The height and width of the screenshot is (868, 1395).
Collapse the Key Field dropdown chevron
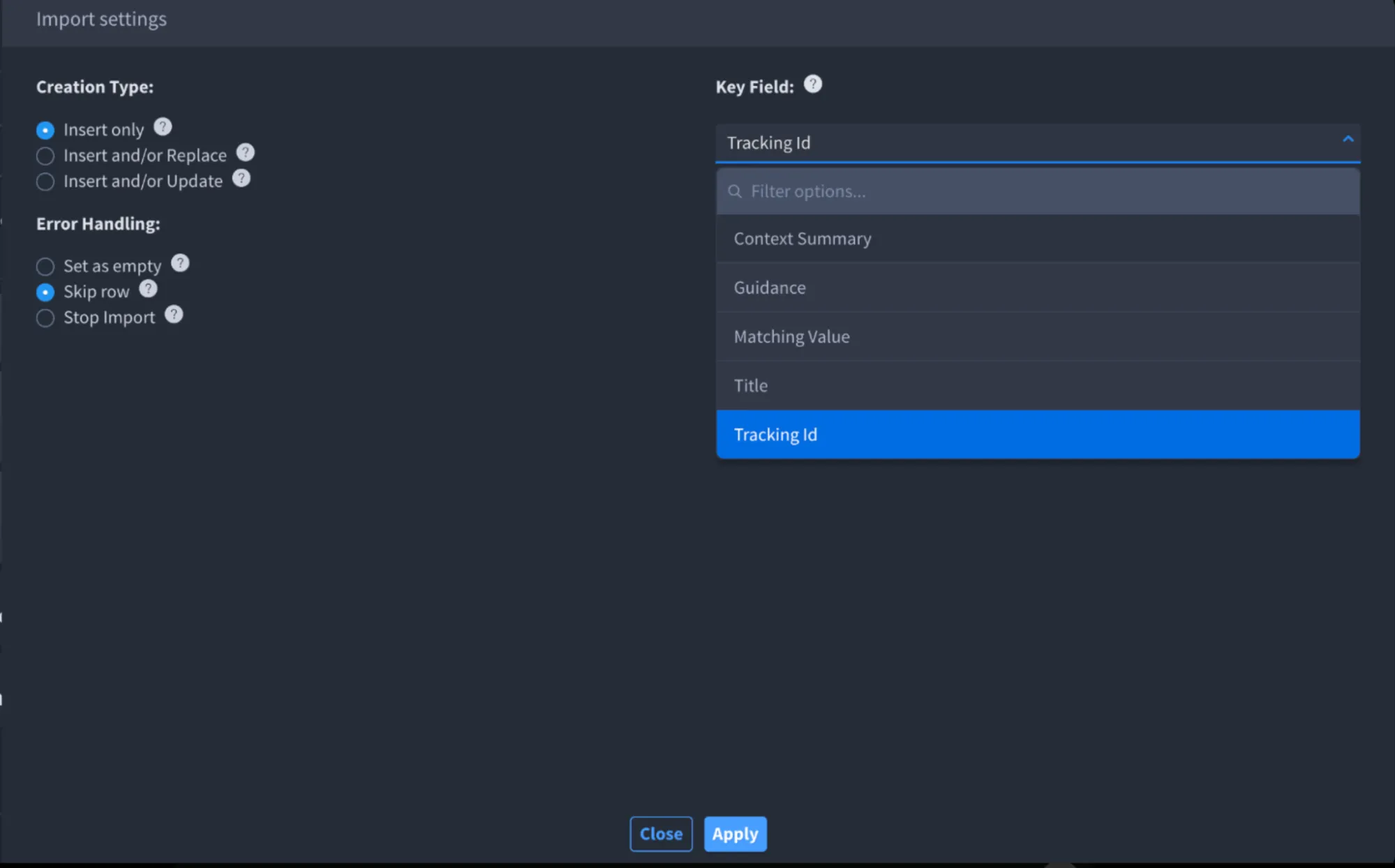[x=1348, y=140]
